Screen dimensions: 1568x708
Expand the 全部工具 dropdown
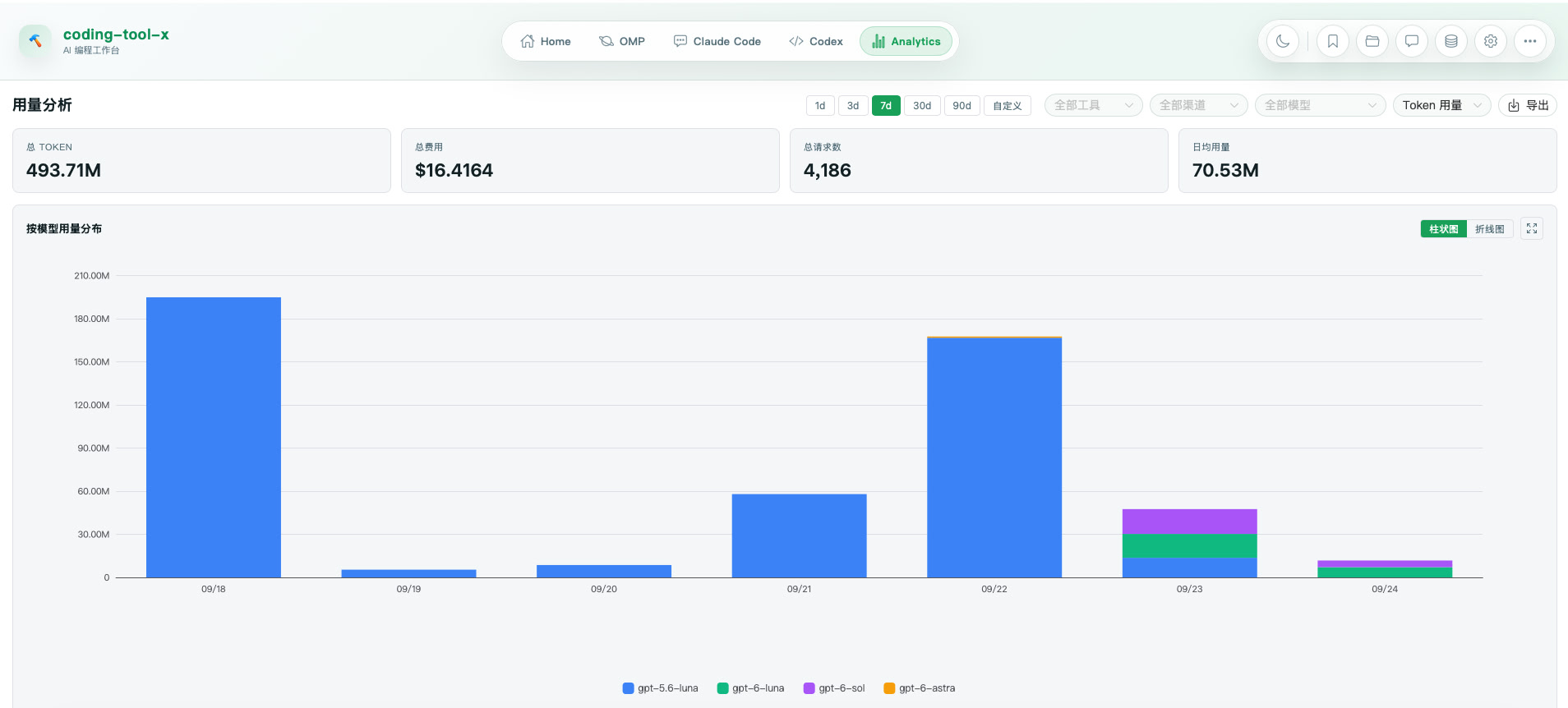tap(1093, 105)
